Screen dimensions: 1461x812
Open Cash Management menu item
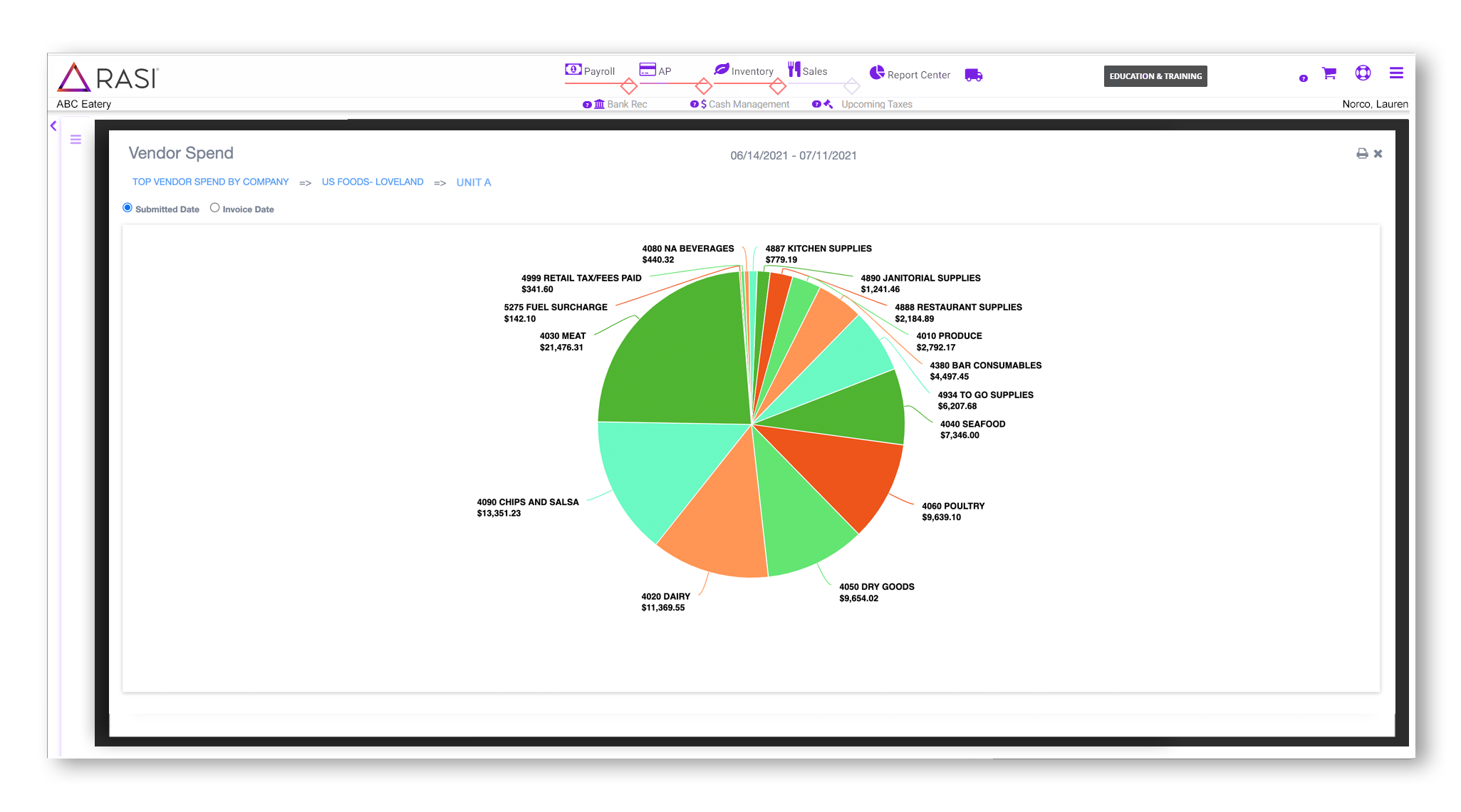(x=748, y=104)
